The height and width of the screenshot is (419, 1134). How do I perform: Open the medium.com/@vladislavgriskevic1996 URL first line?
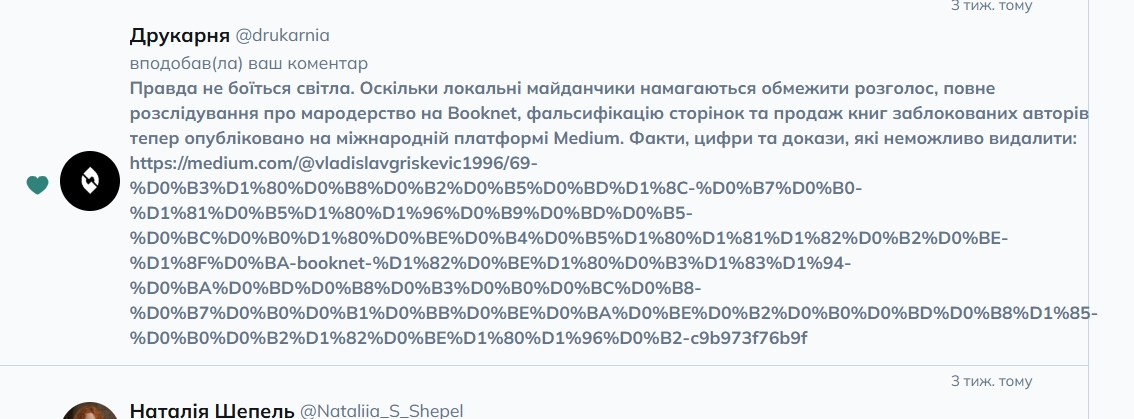pos(334,163)
